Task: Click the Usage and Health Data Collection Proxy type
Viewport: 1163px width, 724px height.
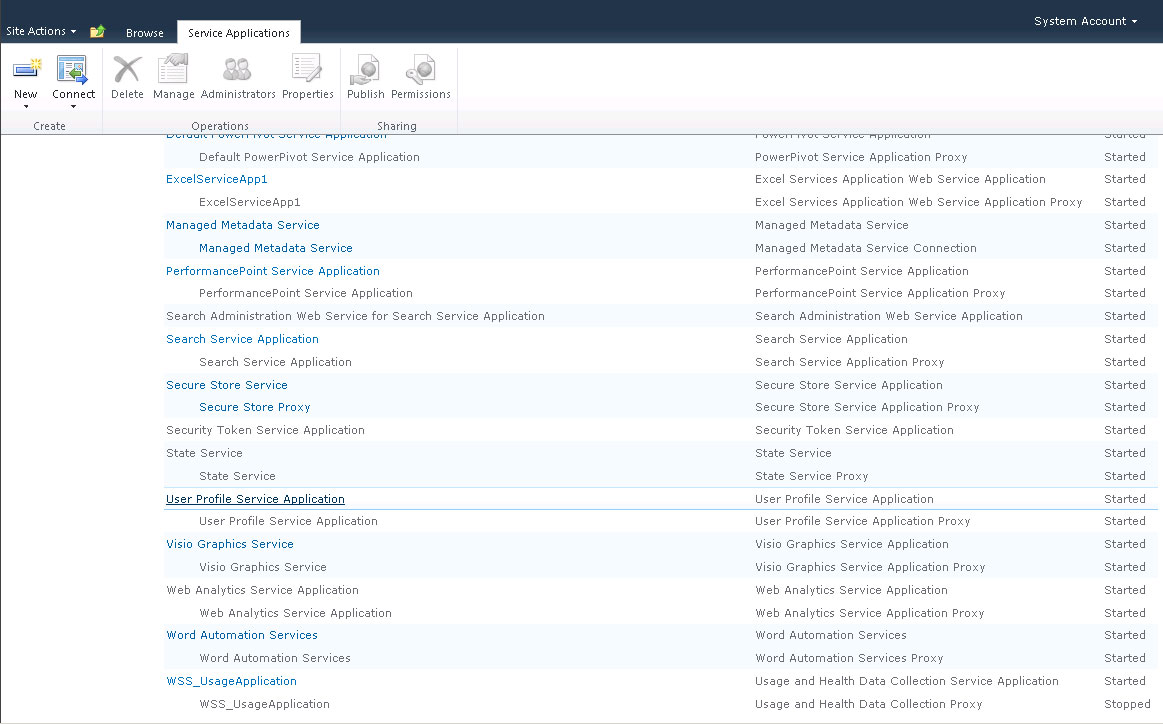Action: pos(868,704)
